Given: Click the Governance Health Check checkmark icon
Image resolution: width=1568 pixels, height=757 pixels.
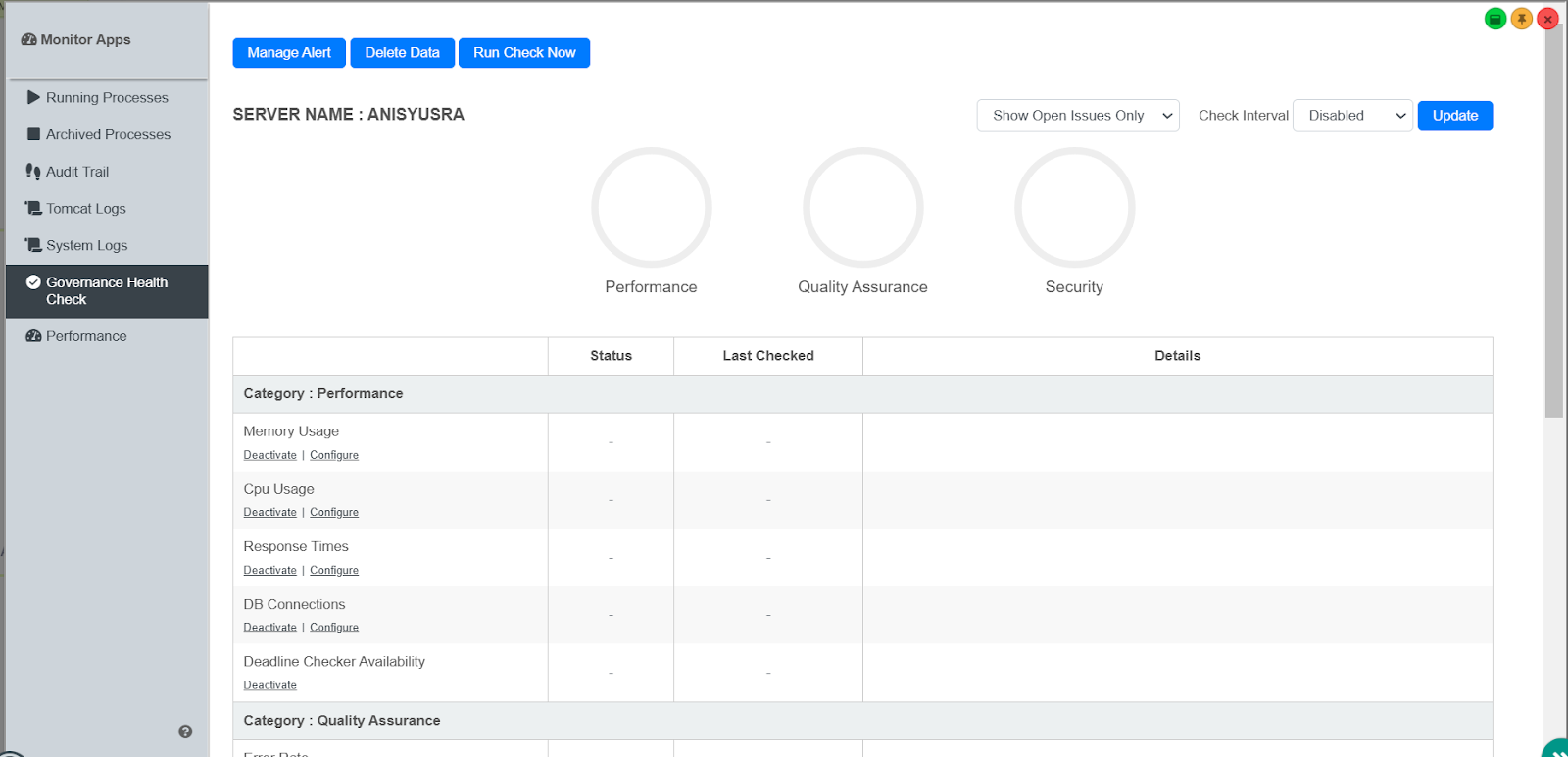Looking at the screenshot, I should pos(33,282).
